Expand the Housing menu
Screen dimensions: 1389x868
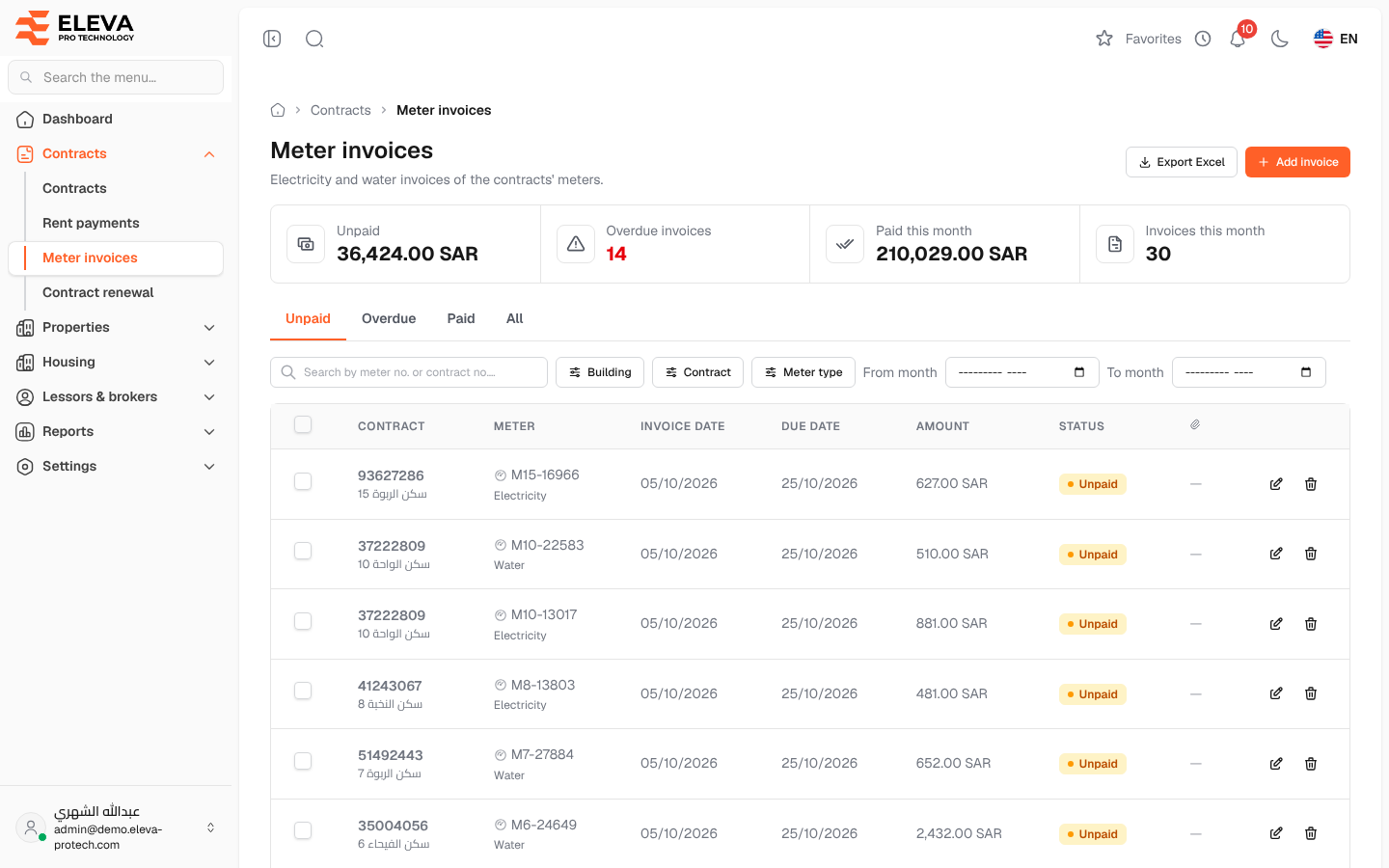coord(116,363)
